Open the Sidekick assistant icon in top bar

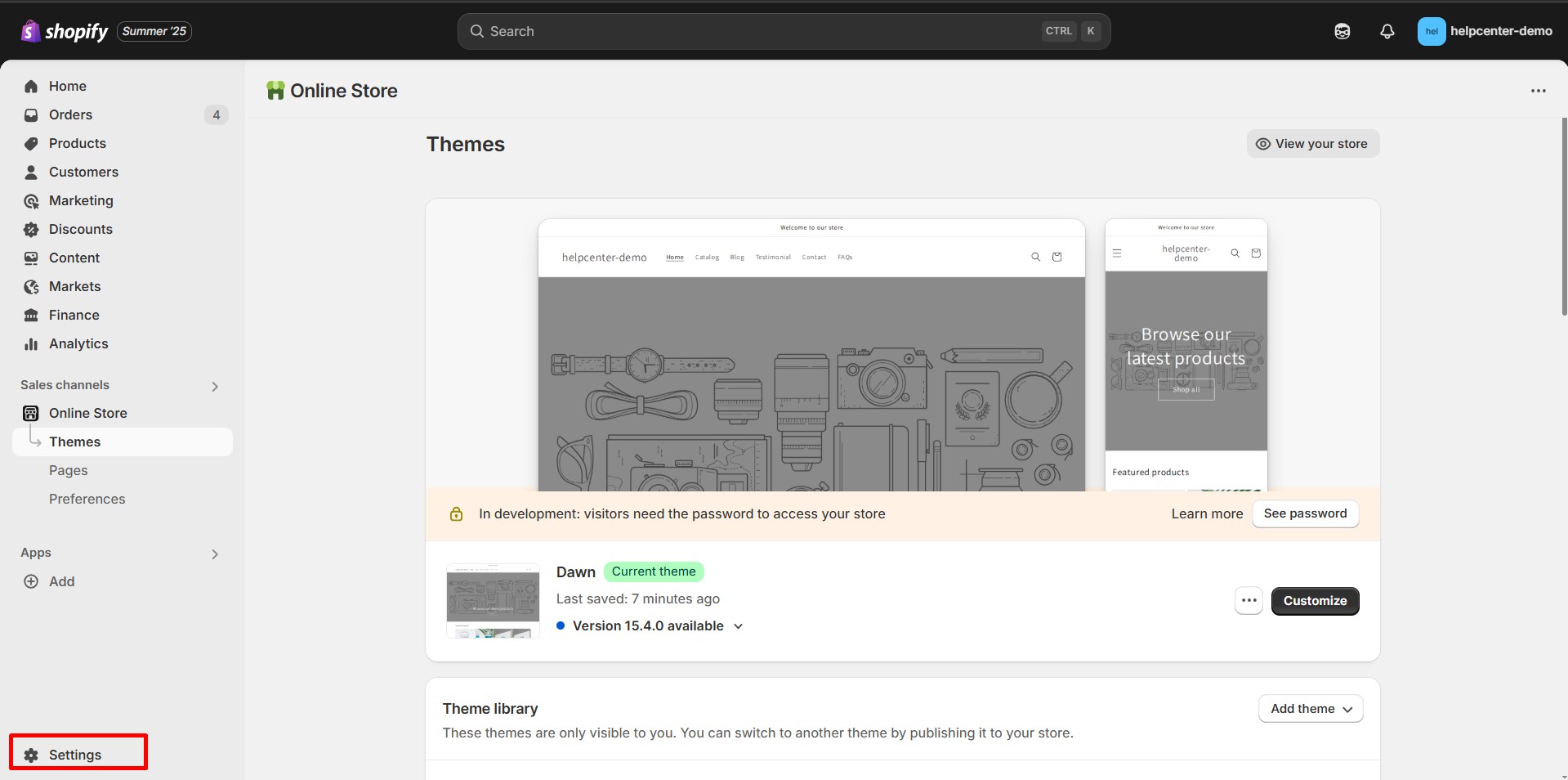[x=1342, y=32]
